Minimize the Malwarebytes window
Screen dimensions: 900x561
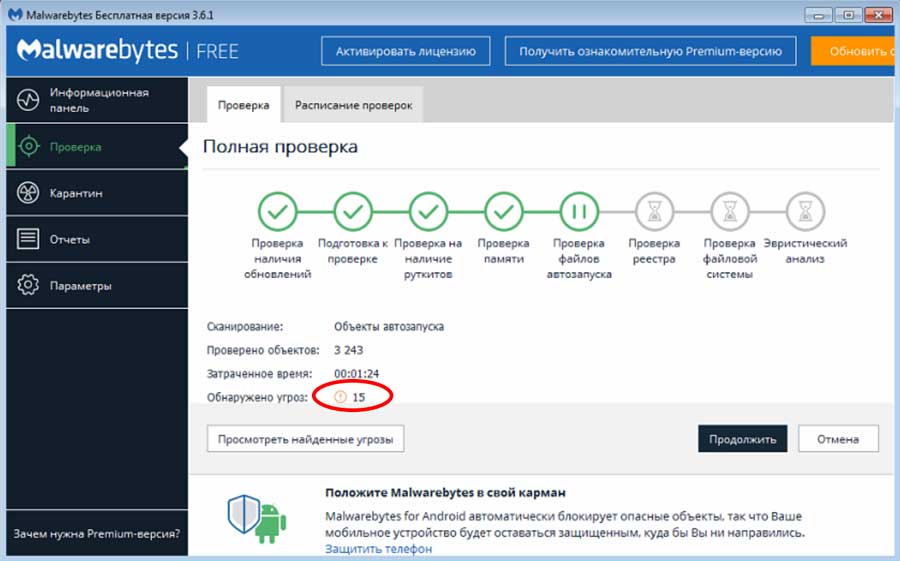pos(818,15)
